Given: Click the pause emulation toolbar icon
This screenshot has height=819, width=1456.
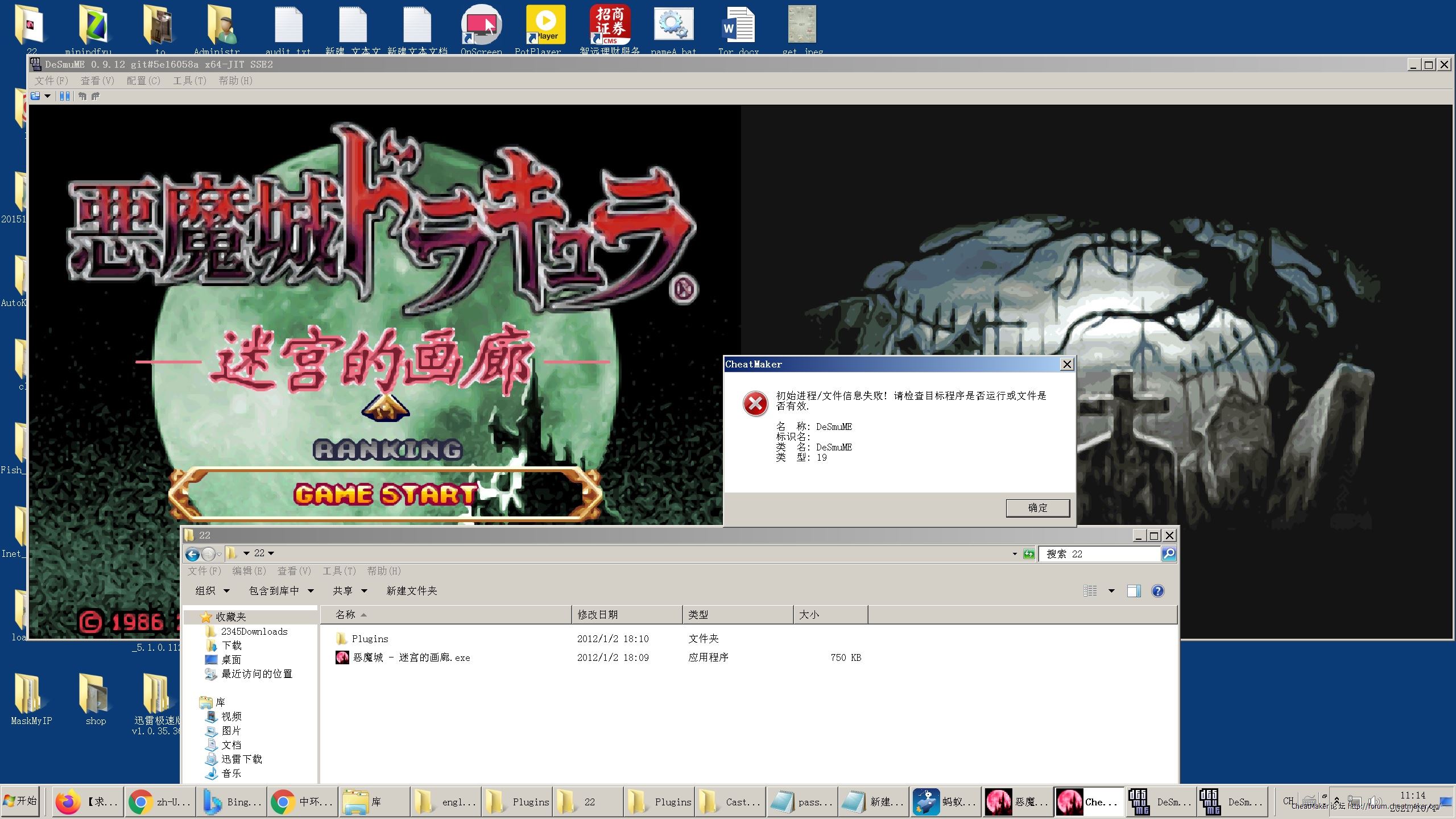Looking at the screenshot, I should (x=65, y=96).
